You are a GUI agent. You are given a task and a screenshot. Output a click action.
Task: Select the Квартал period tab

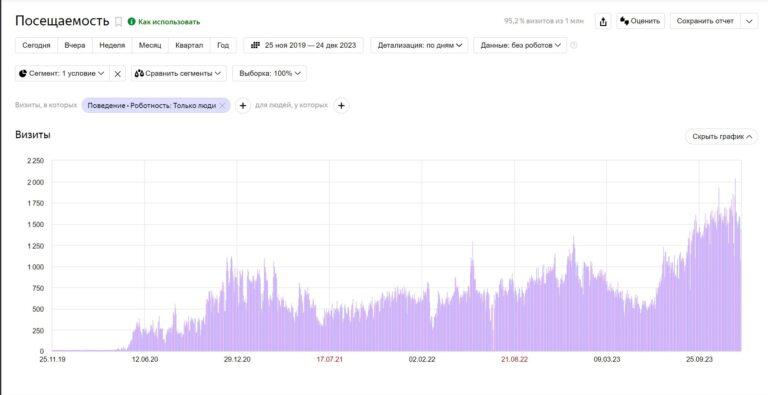pyautogui.click(x=189, y=45)
